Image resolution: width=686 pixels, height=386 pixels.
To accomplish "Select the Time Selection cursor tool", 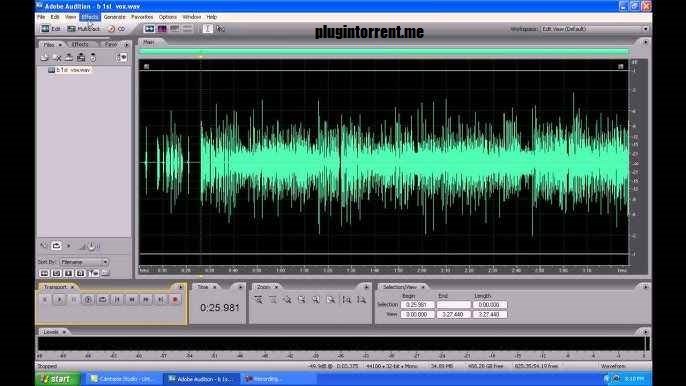I will (207, 29).
